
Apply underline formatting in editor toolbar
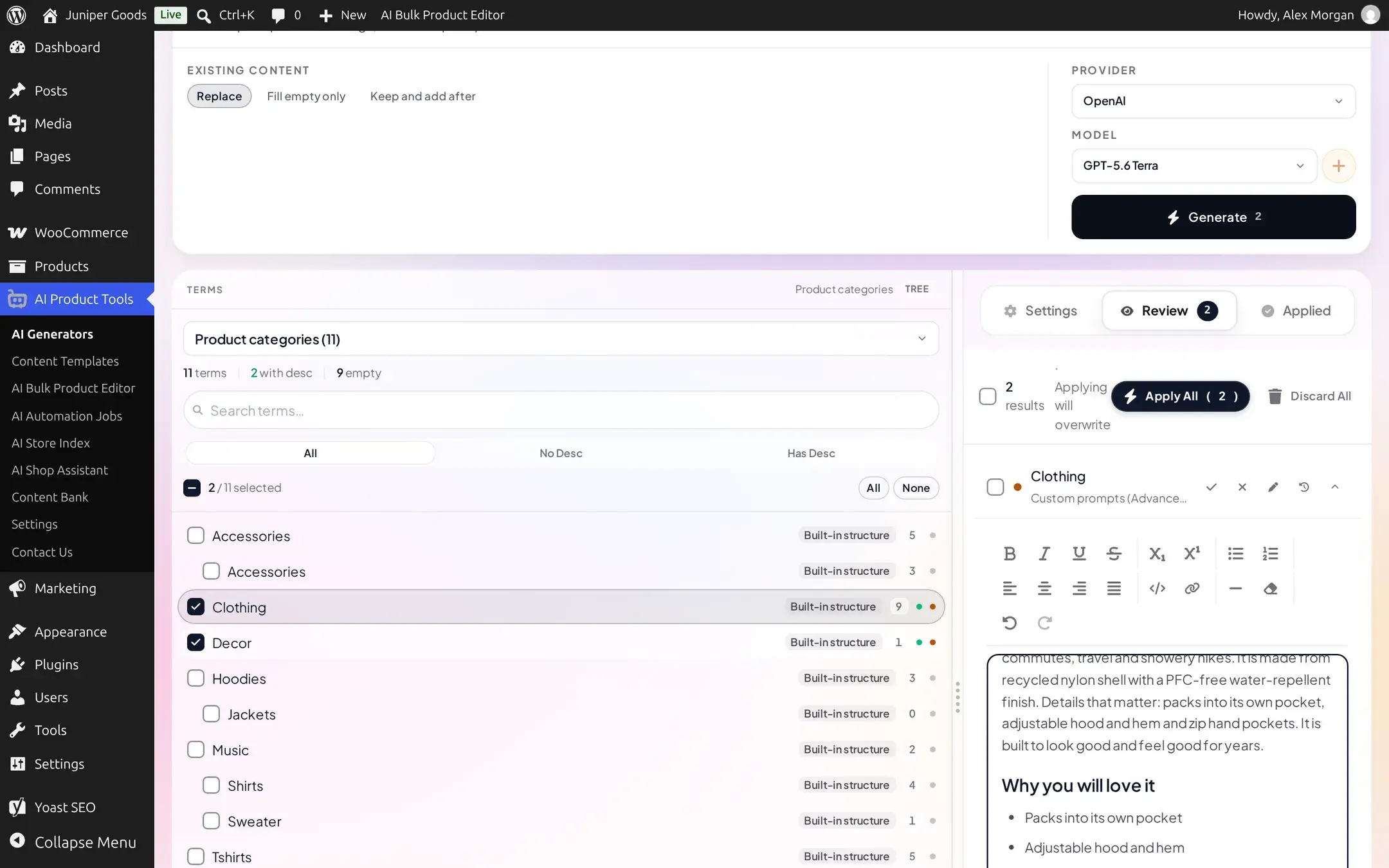click(x=1079, y=554)
